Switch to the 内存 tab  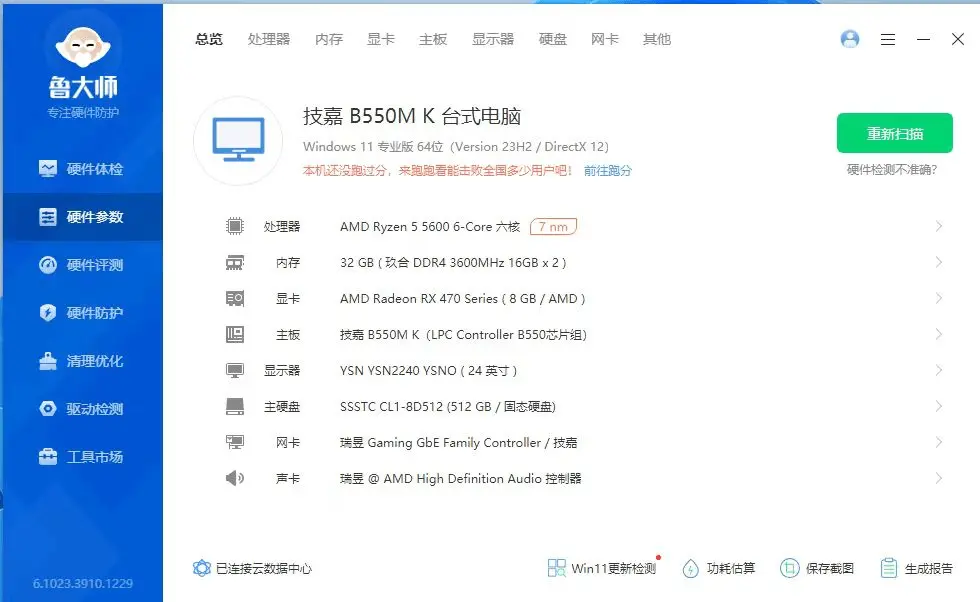(329, 39)
